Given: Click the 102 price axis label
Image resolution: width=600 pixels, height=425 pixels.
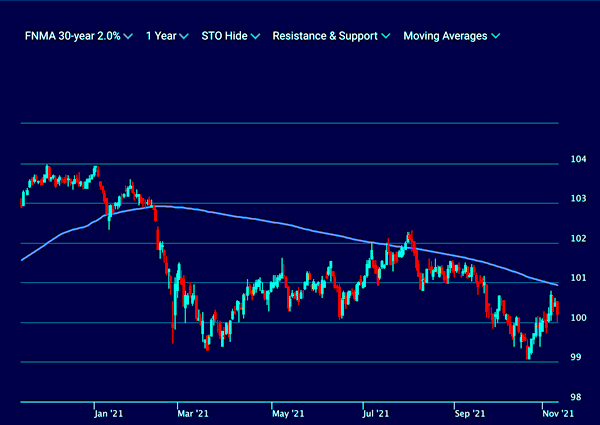Looking at the screenshot, I should coord(578,239).
